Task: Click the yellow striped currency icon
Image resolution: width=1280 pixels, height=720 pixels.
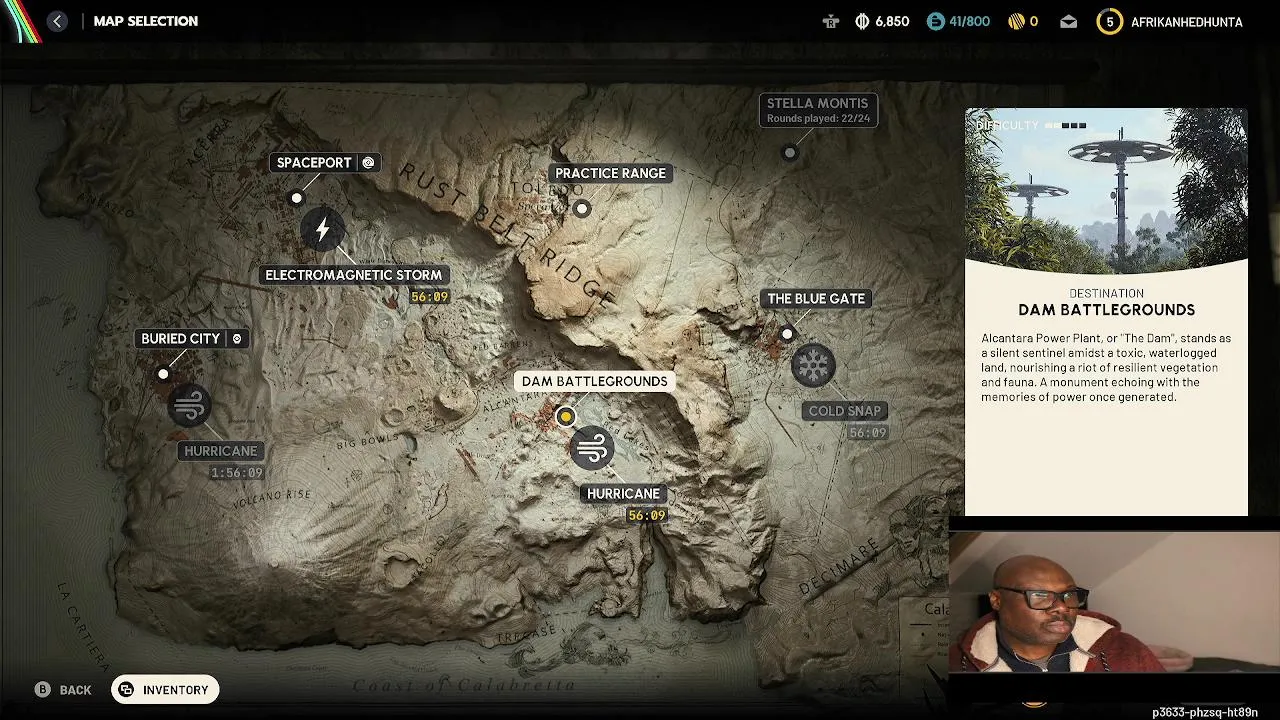Action: click(1016, 21)
